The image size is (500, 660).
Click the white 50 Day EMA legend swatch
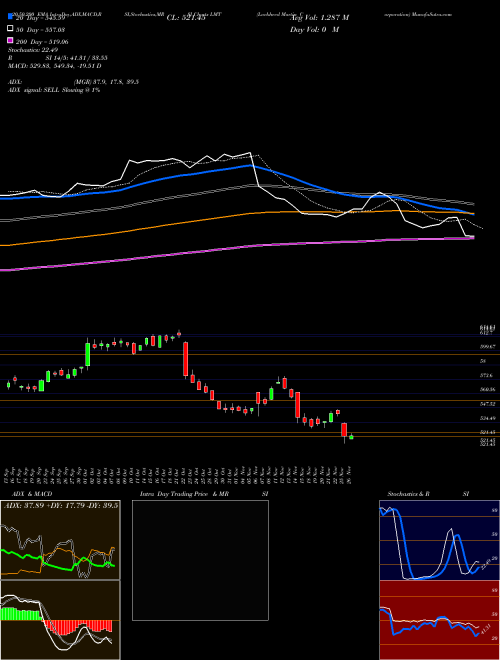point(10,29)
